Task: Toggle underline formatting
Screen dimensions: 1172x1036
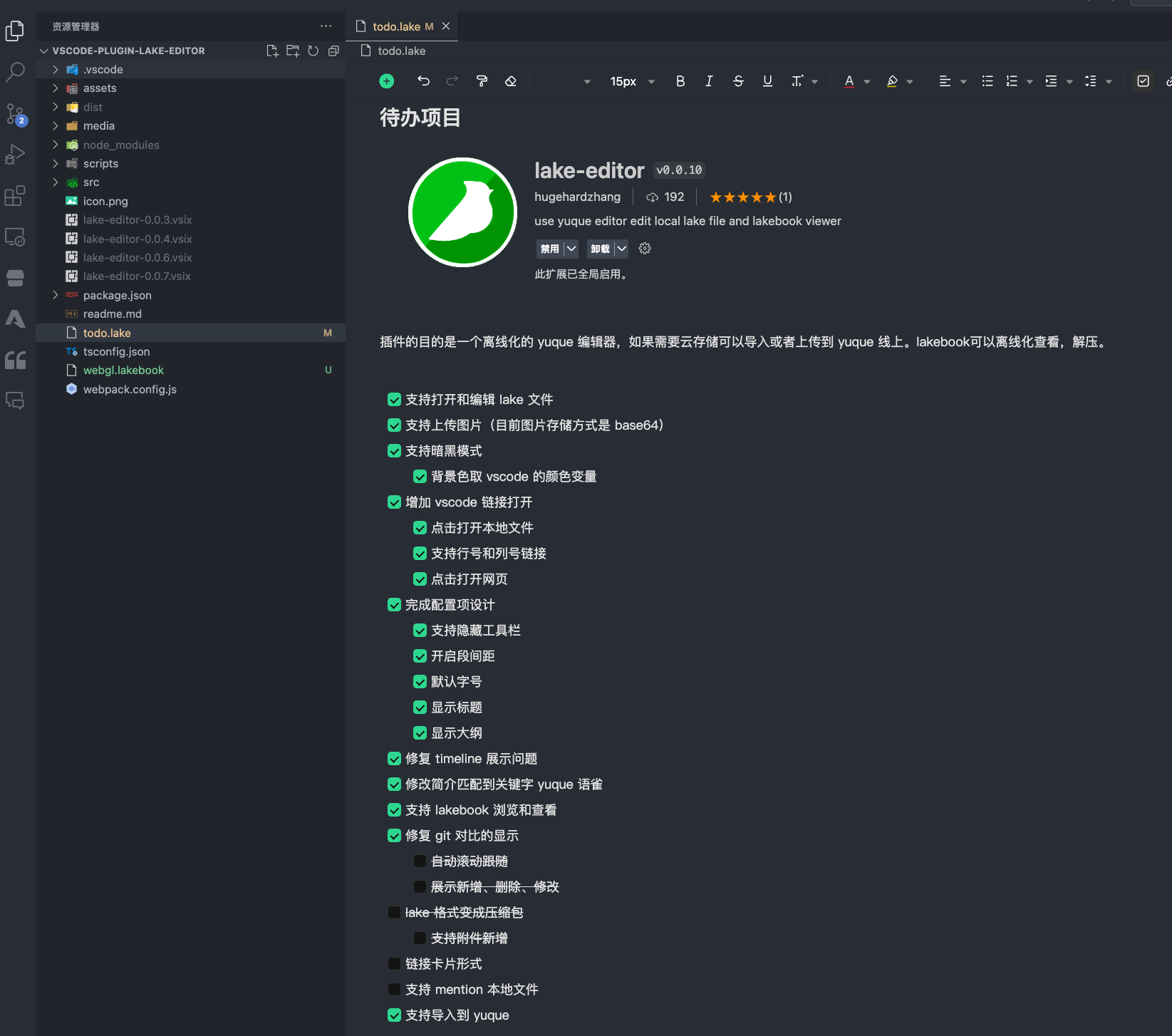Action: coord(767,81)
